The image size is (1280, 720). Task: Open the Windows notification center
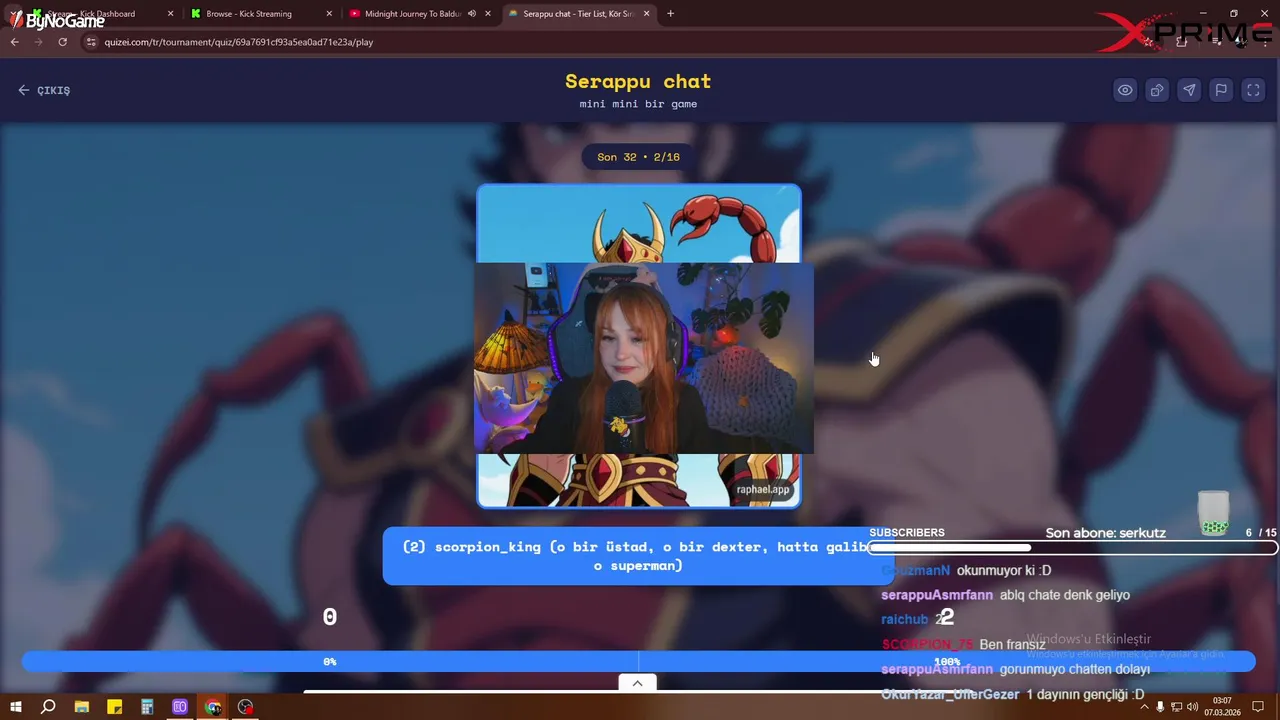1260,707
